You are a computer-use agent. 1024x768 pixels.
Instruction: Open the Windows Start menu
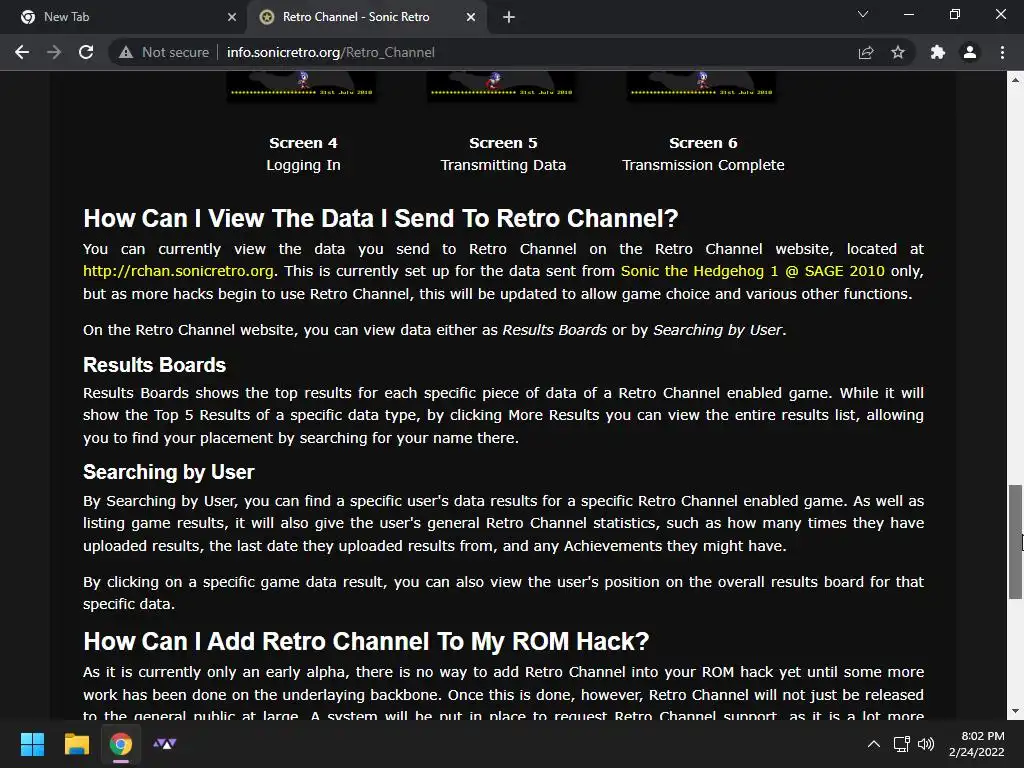pos(32,744)
